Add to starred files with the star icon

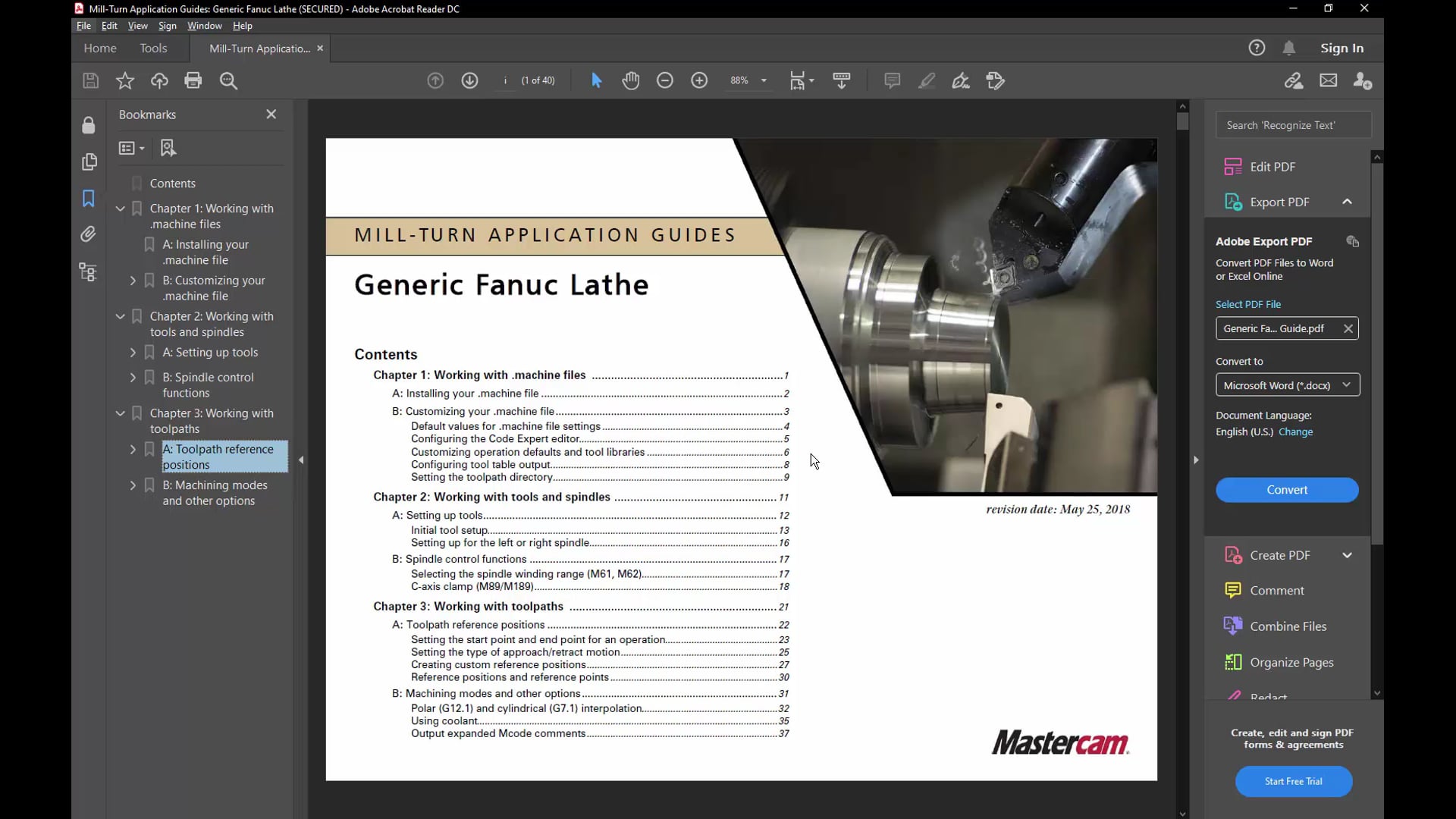[125, 80]
